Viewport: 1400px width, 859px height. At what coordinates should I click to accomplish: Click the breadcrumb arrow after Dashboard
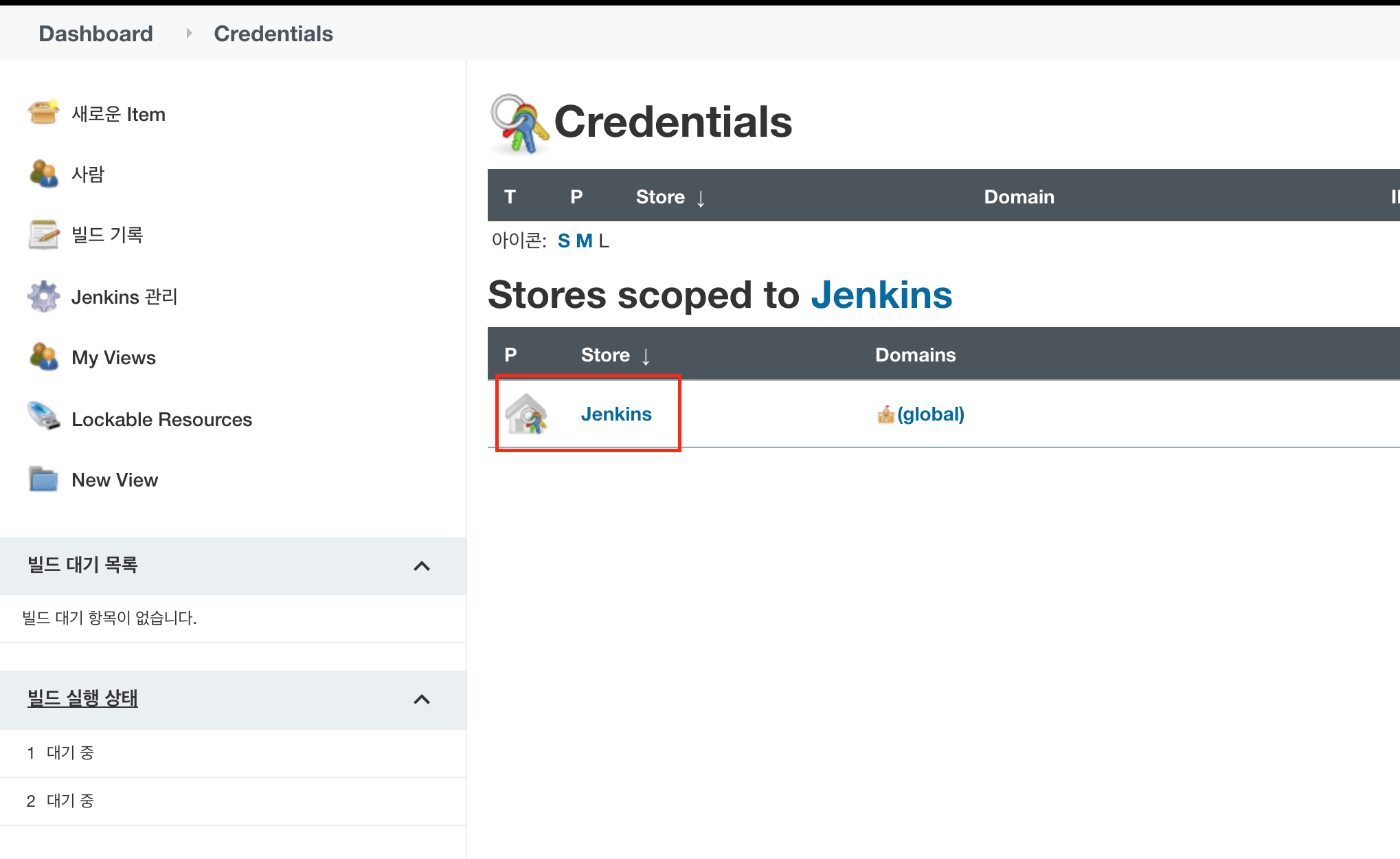tap(189, 33)
